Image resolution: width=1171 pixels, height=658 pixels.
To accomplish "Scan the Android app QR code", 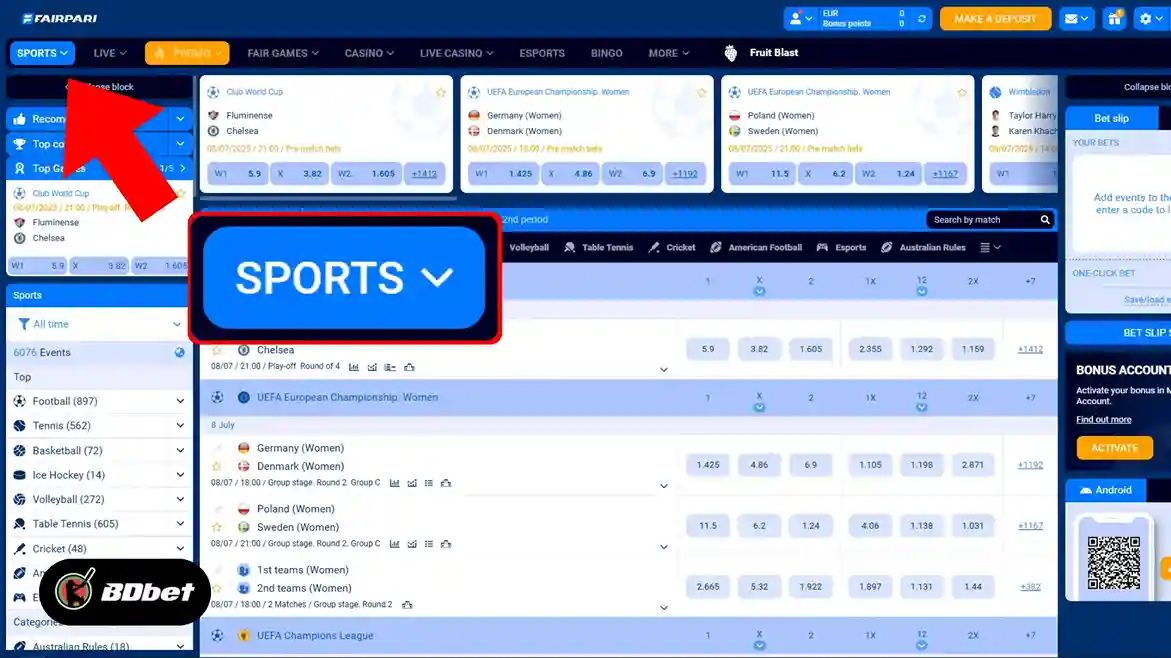I will tap(1113, 562).
